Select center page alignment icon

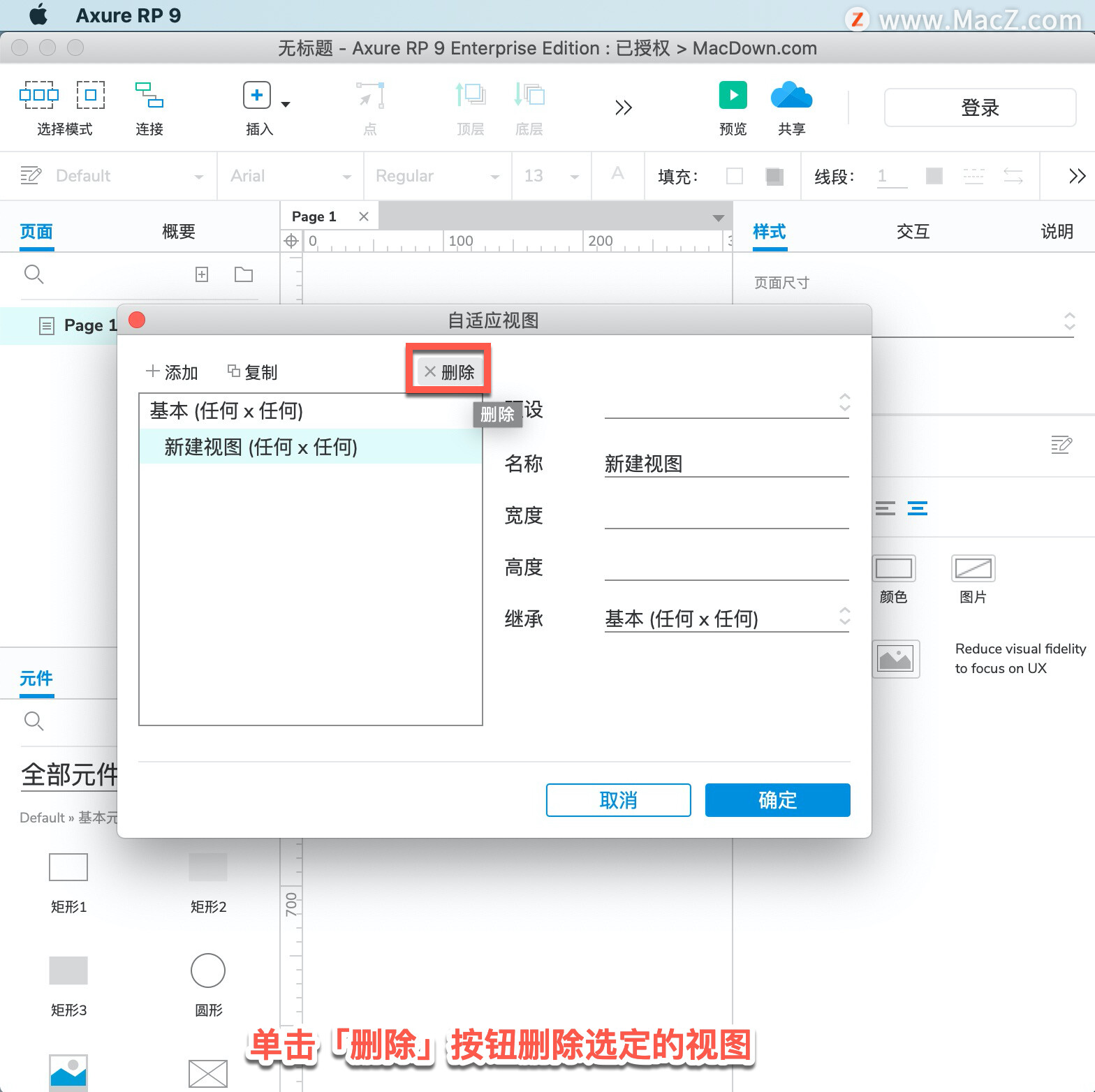tap(918, 508)
